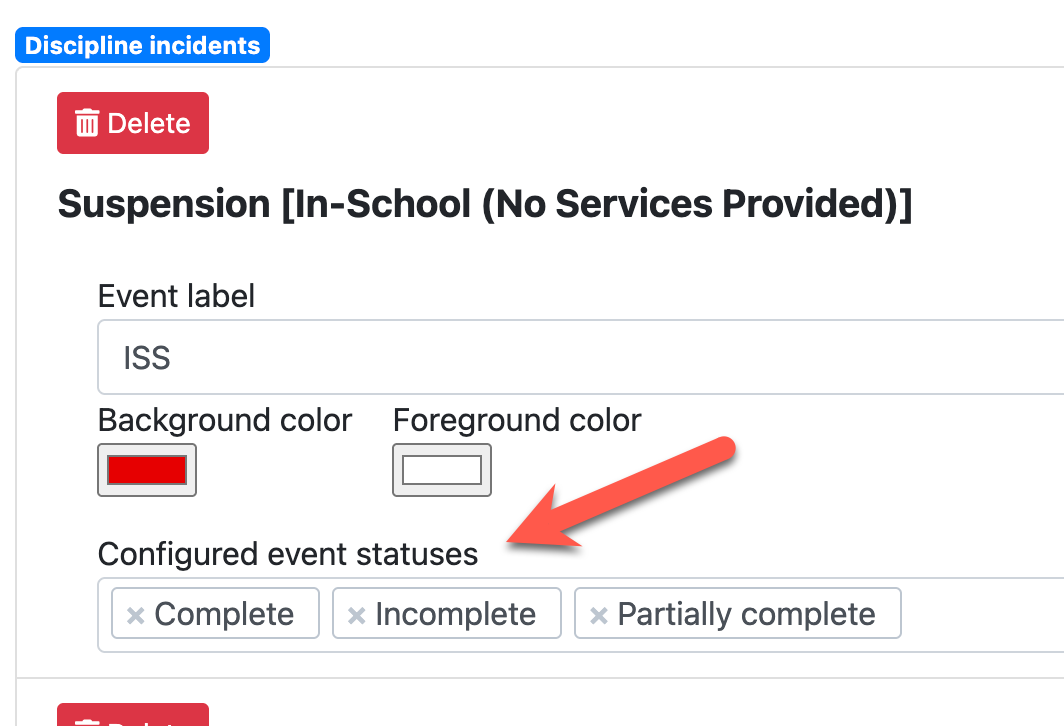Click the Incomplete status tag text
Viewport: 1064px width, 726px height.
455,614
